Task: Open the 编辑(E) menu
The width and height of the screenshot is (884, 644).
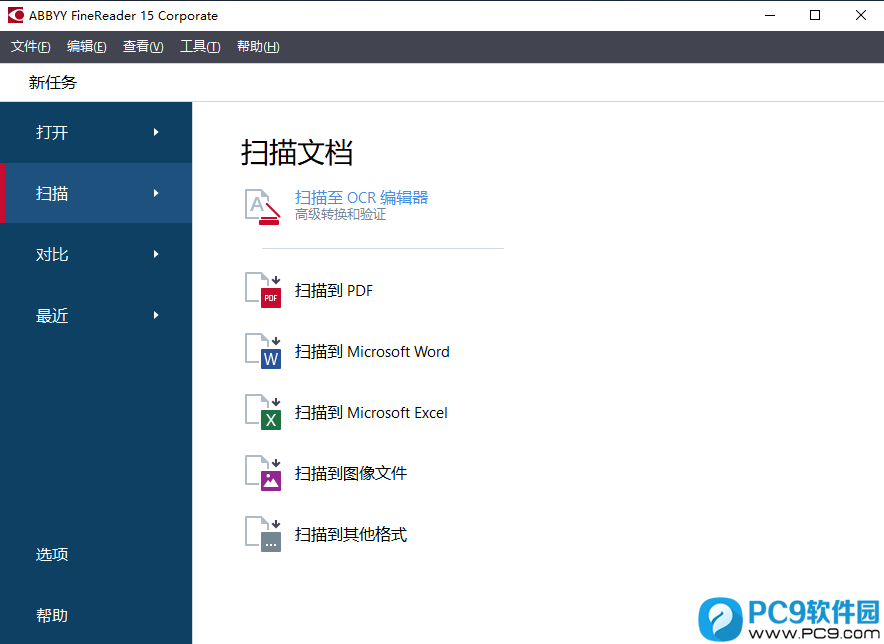Action: (x=86, y=47)
